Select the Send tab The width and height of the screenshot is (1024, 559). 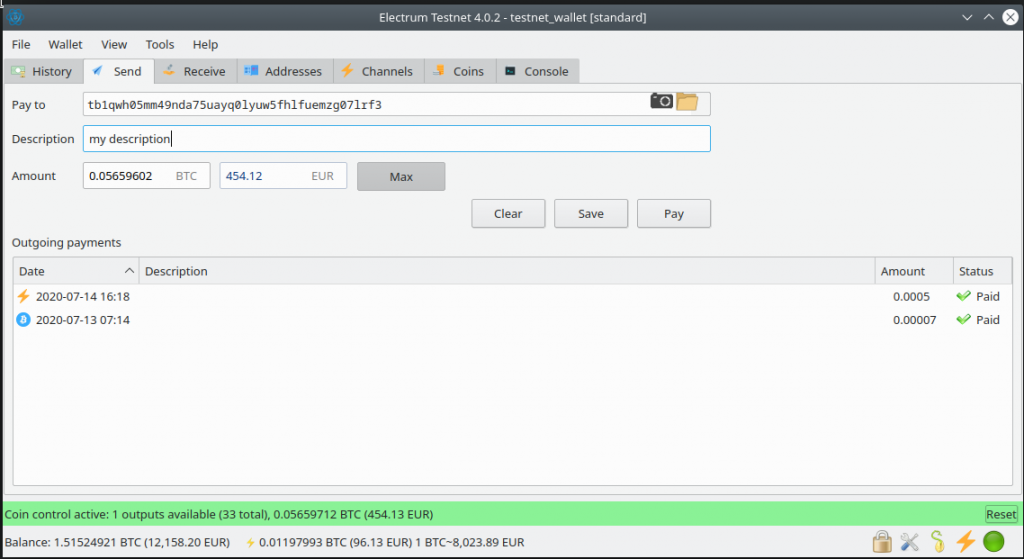(119, 71)
